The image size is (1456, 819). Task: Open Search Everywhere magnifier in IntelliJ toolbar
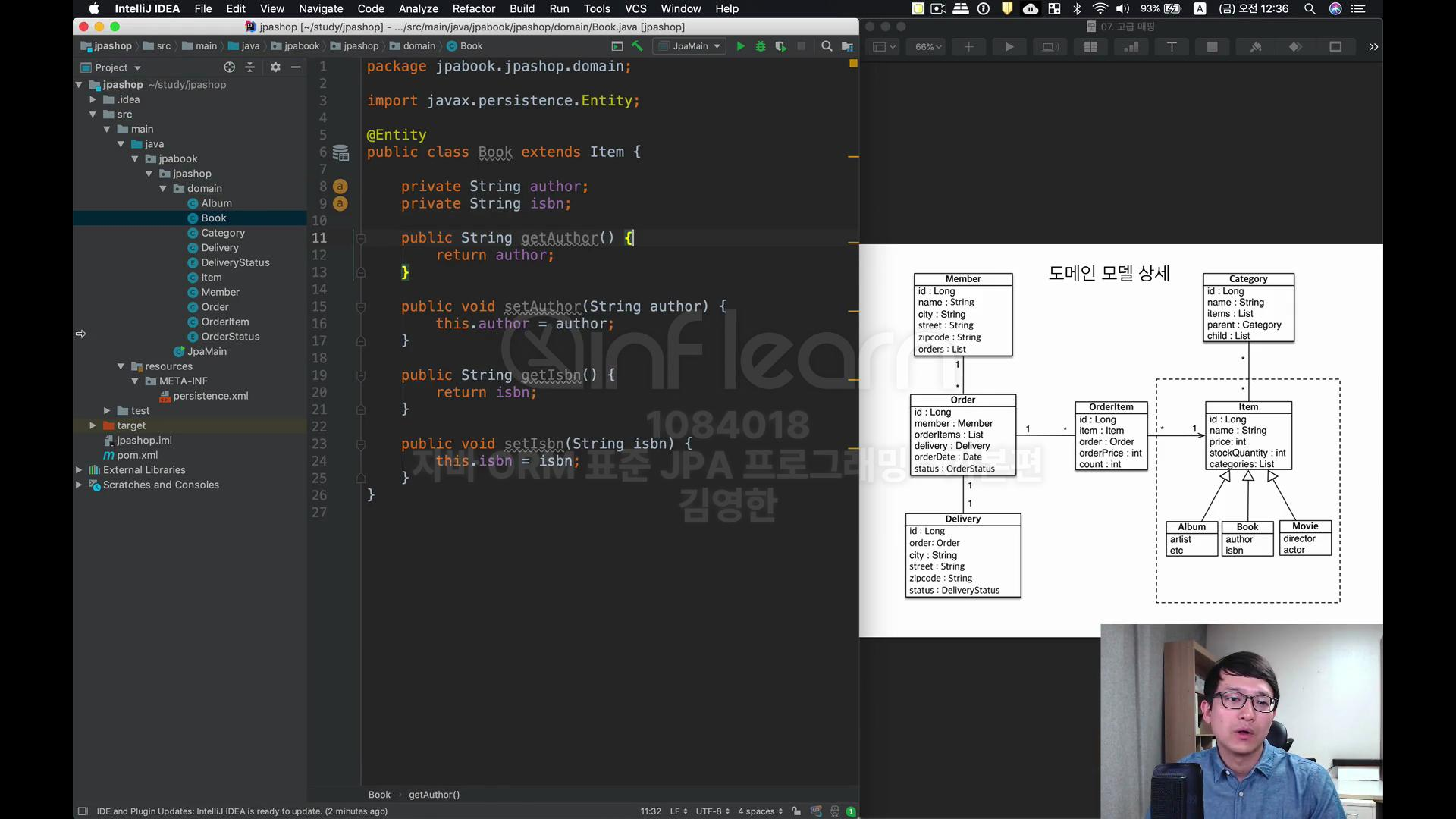click(827, 46)
